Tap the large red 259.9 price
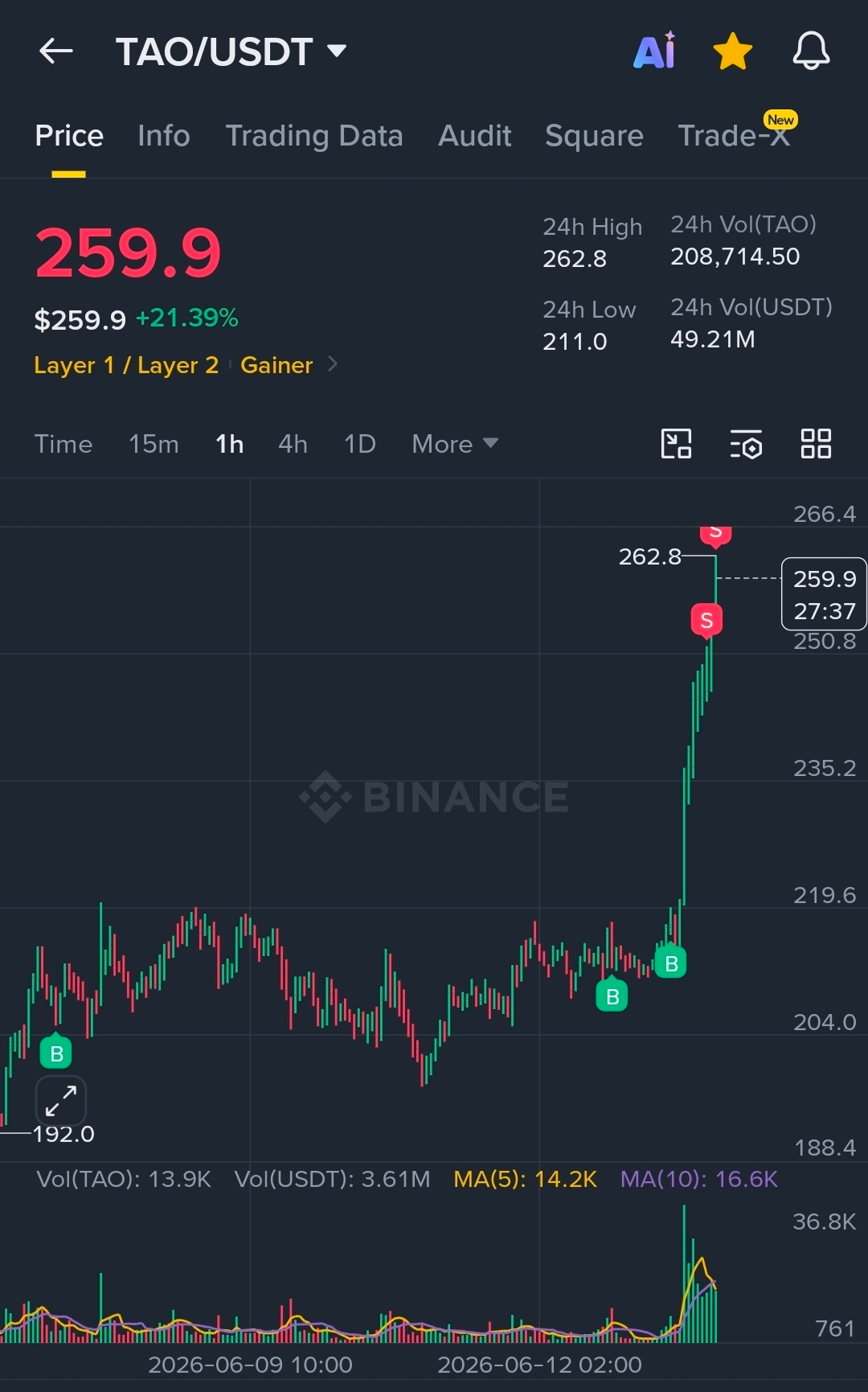 [128, 253]
